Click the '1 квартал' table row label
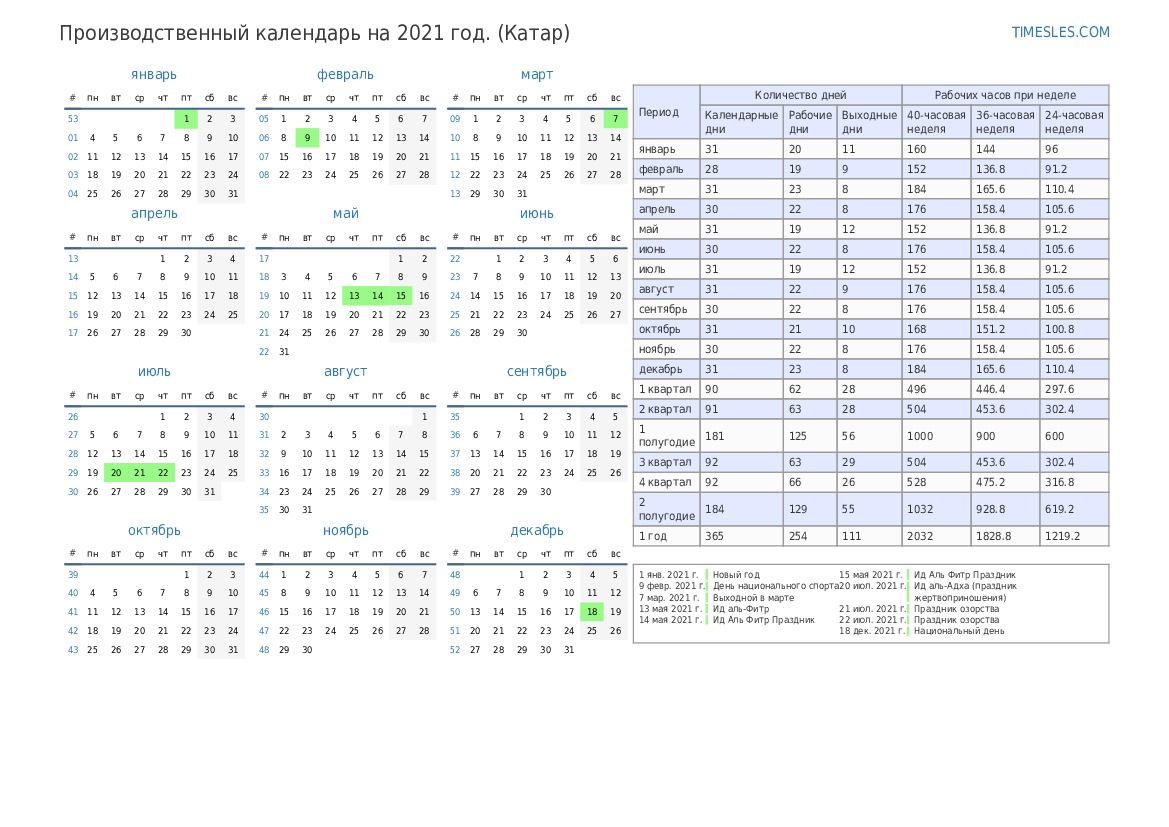The width and height of the screenshot is (1169, 827). (665, 389)
